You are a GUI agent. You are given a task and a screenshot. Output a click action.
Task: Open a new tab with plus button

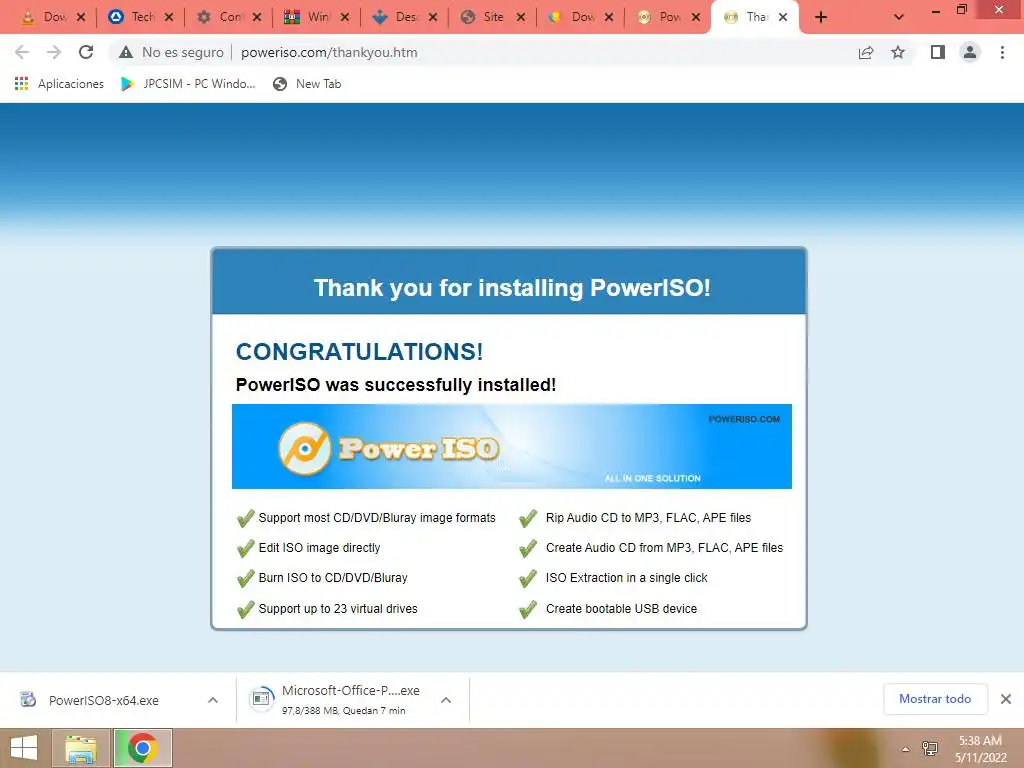(821, 18)
